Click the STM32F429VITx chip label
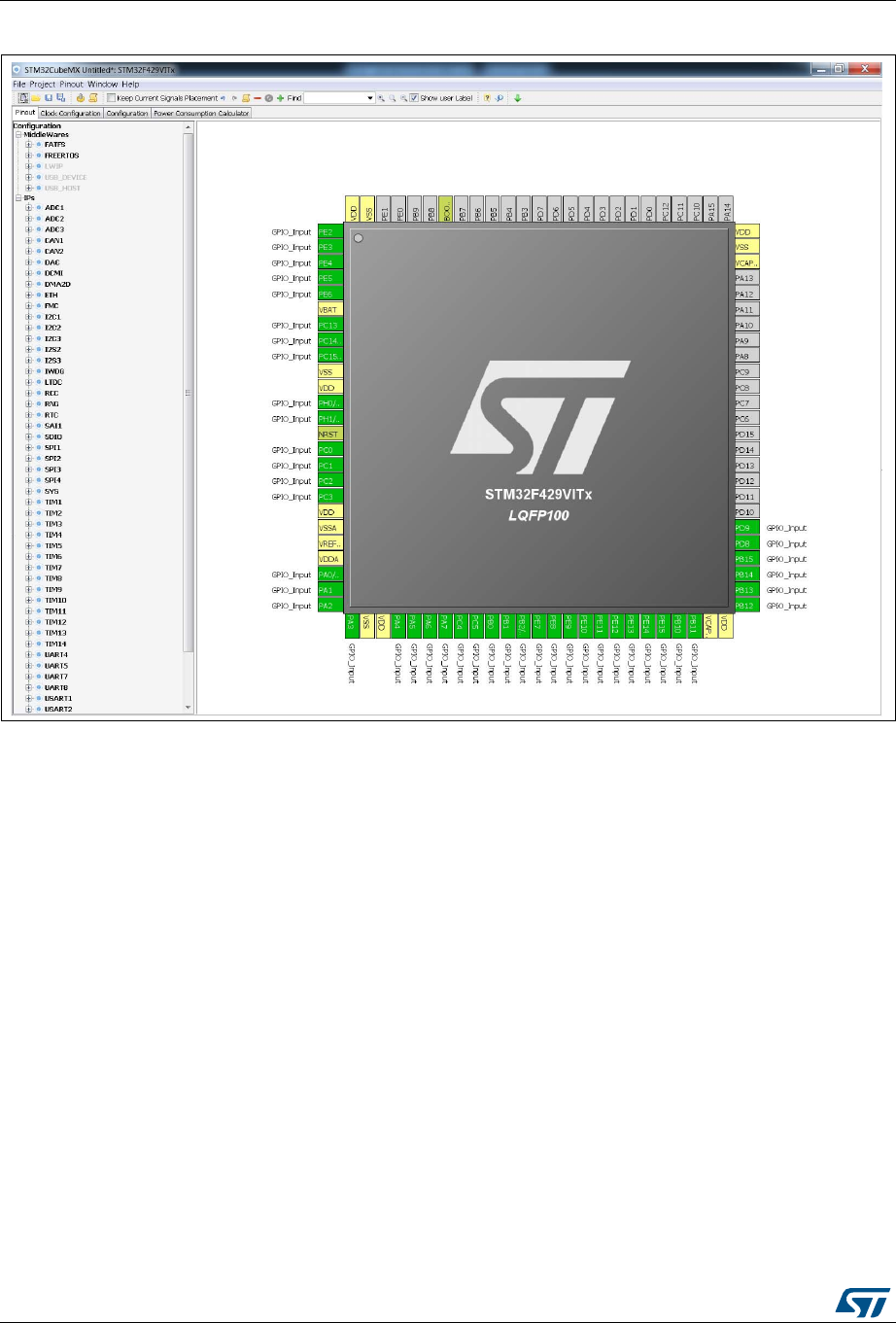This screenshot has height=1323, width=896. [x=538, y=494]
